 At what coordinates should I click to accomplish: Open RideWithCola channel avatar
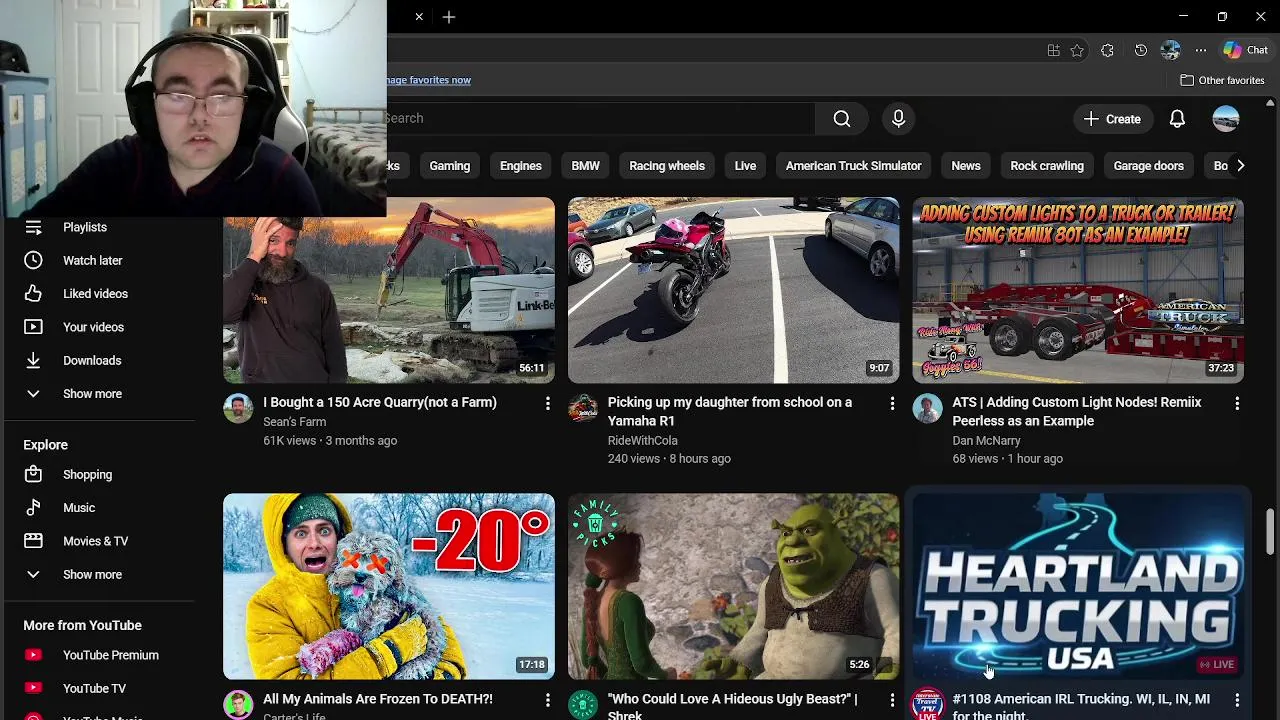tap(583, 408)
